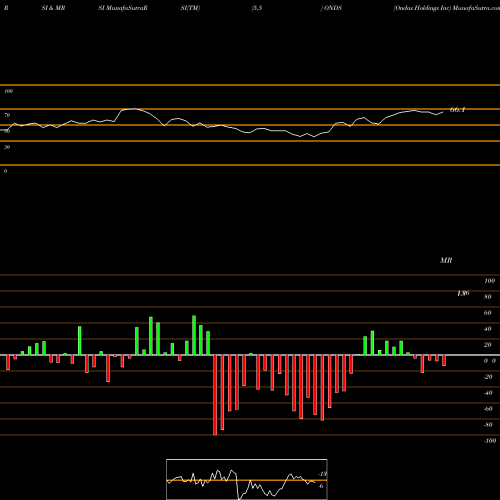Click the RSI axis label 100 on left
This screenshot has width=500, height=500.
pyautogui.click(x=8, y=91)
